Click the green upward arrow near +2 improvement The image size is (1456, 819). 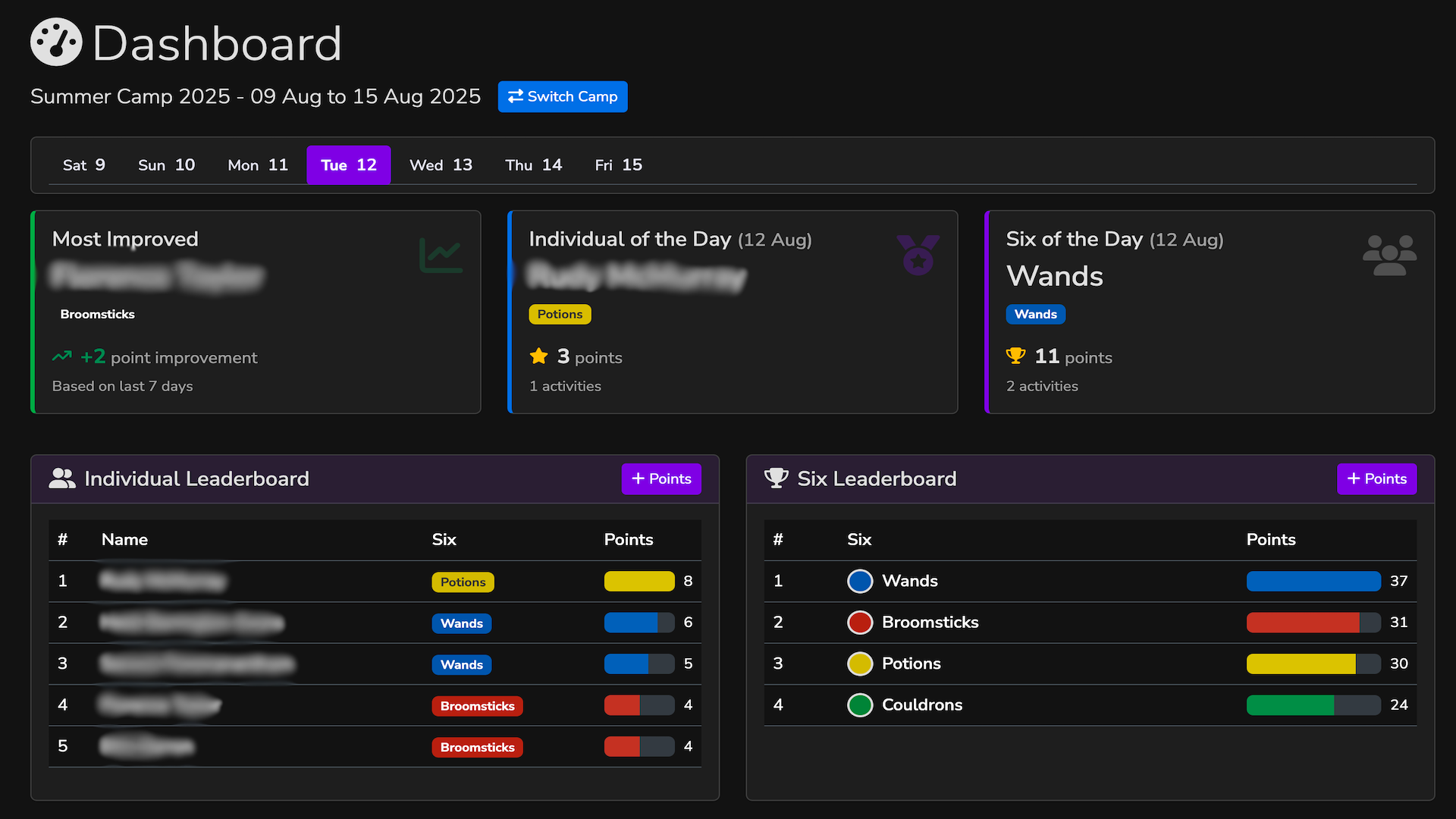tap(62, 356)
